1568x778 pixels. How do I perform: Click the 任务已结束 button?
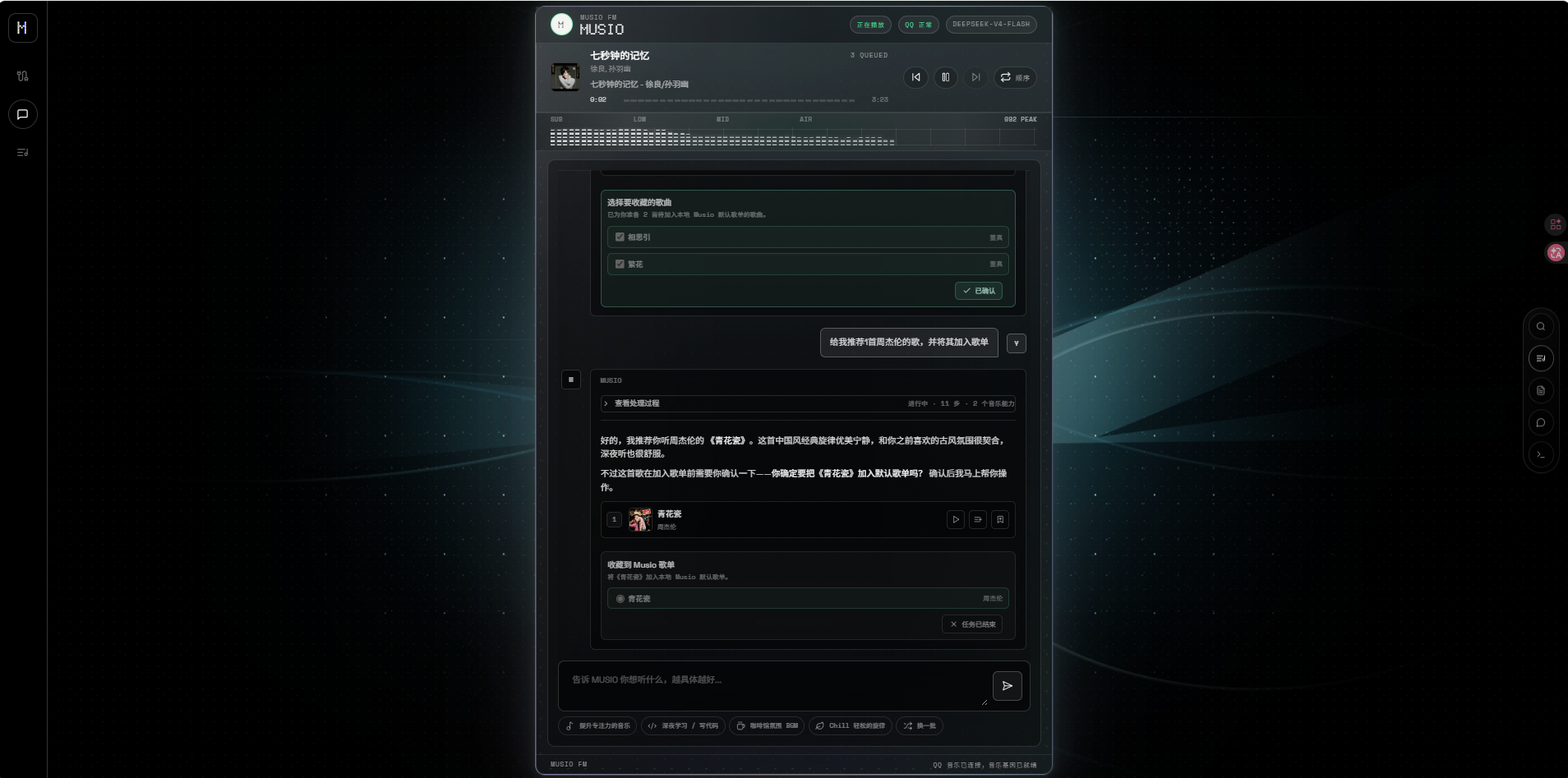[x=972, y=624]
